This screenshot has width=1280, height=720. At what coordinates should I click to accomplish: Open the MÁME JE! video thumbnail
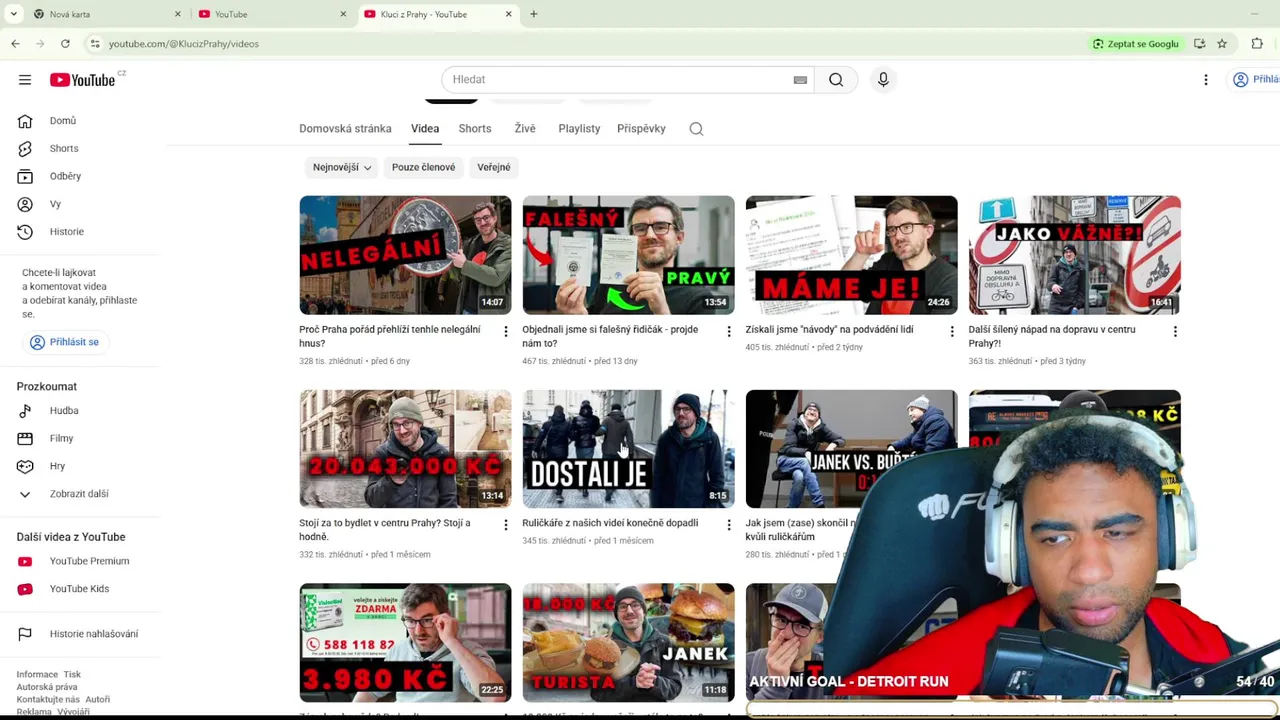[851, 255]
